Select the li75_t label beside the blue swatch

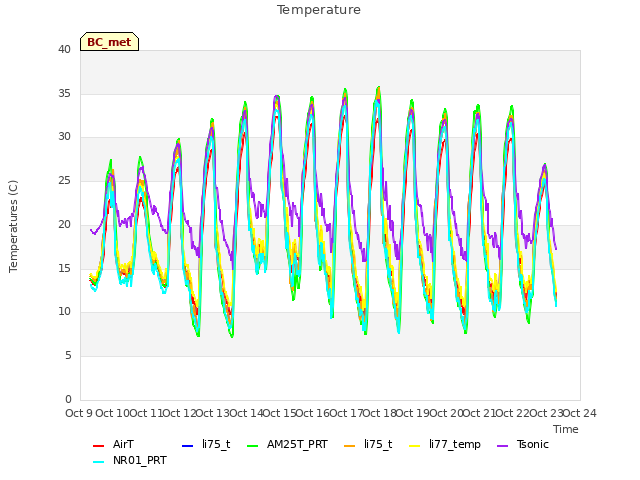pyautogui.click(x=216, y=444)
